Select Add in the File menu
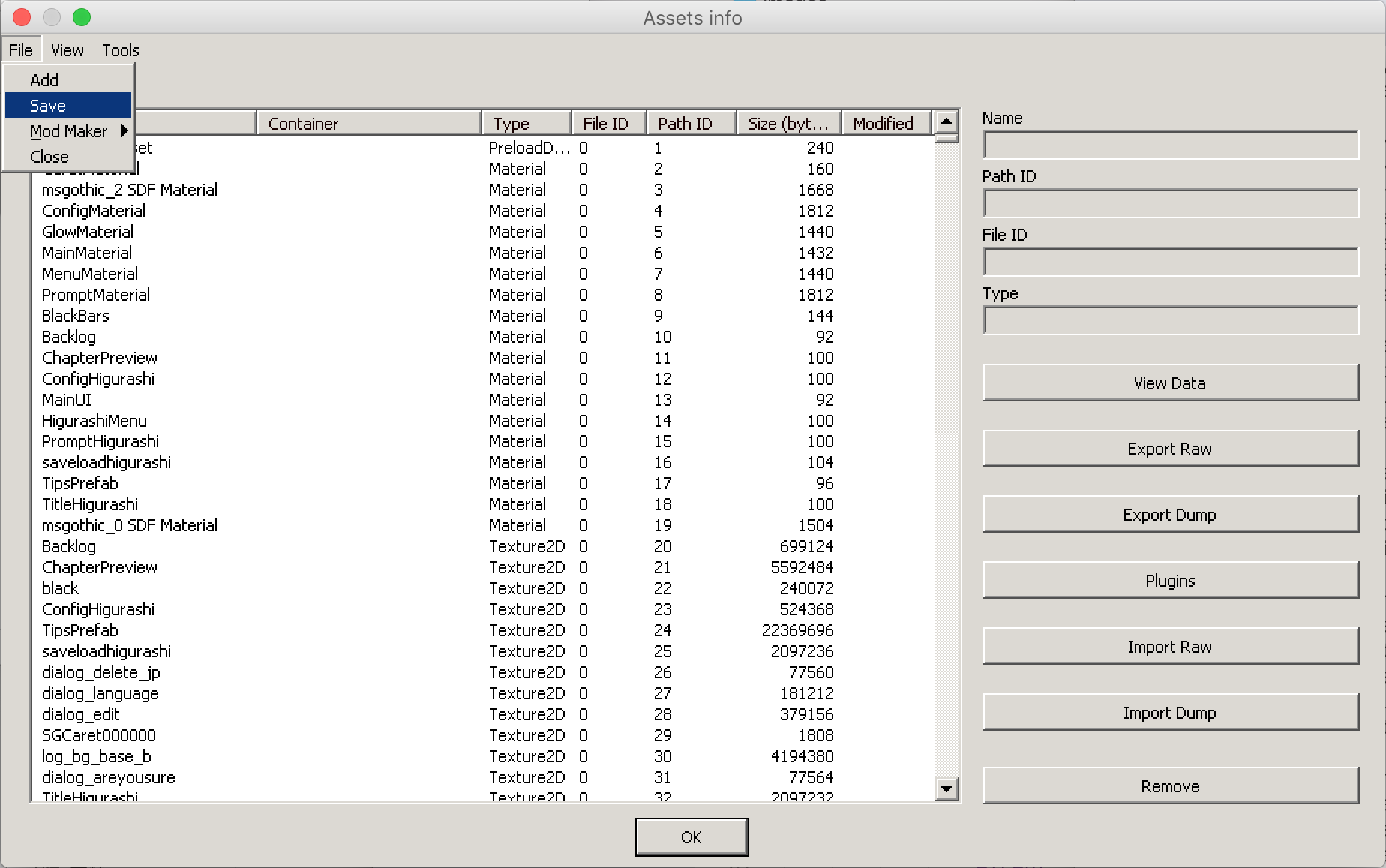The image size is (1386, 868). [x=44, y=80]
